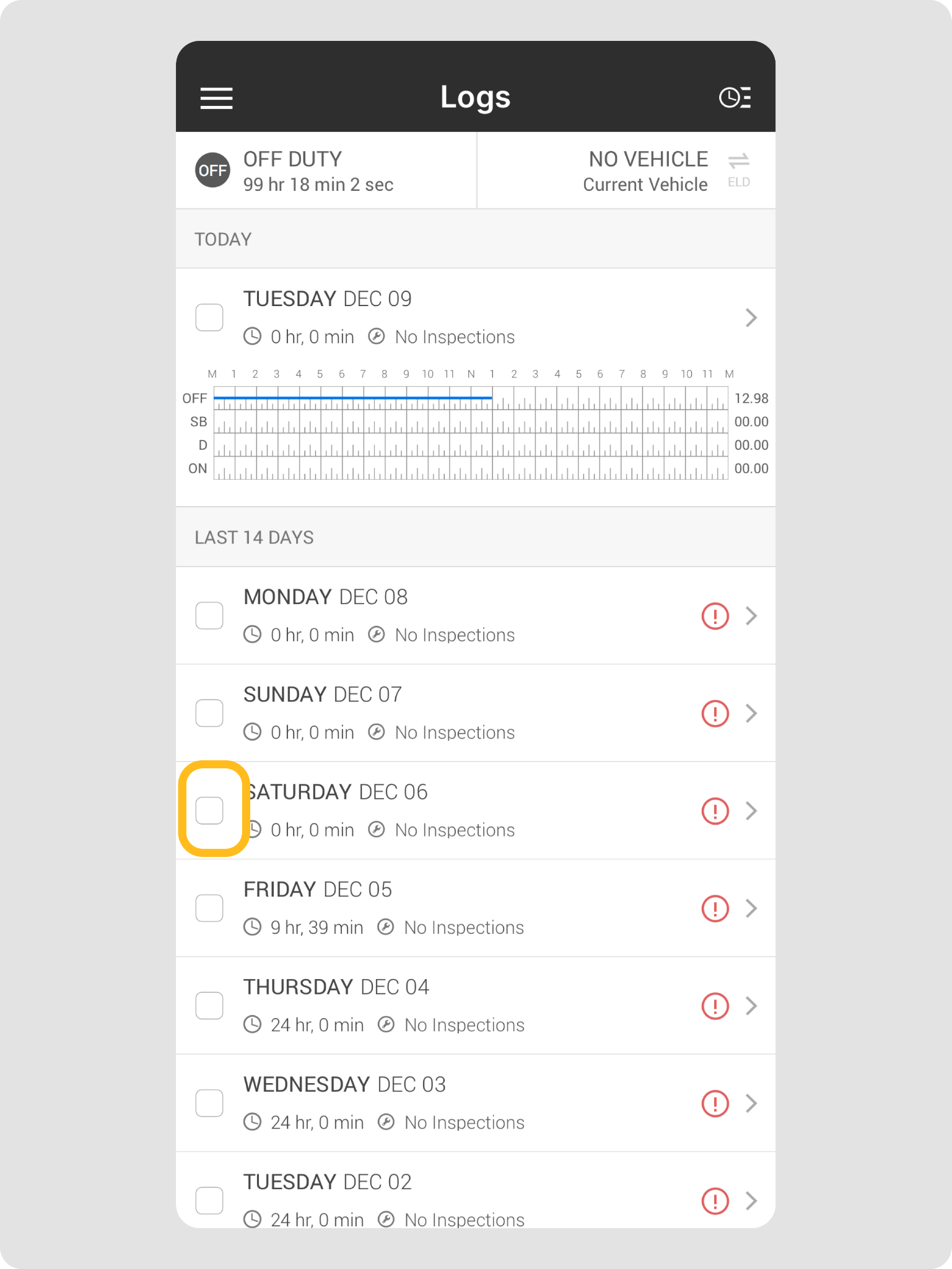
Task: Open the hamburger navigation menu
Action: (216, 98)
